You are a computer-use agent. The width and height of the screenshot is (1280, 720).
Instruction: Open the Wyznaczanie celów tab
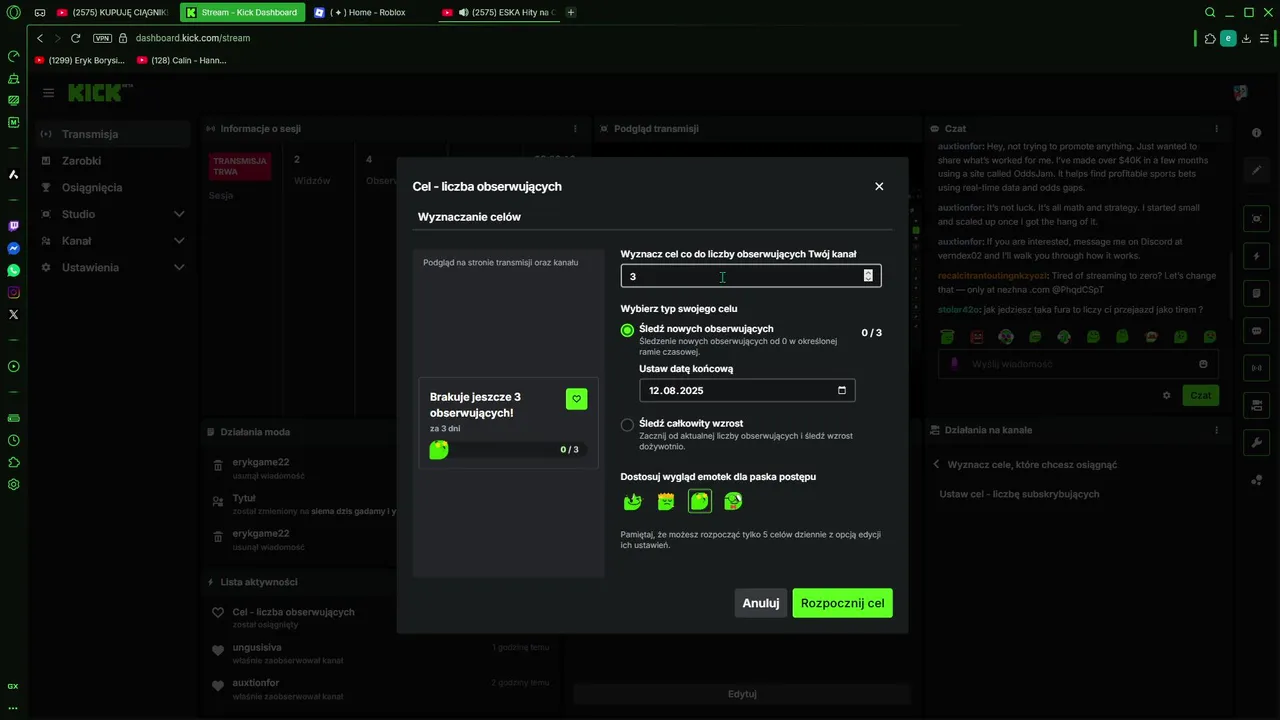(x=469, y=217)
